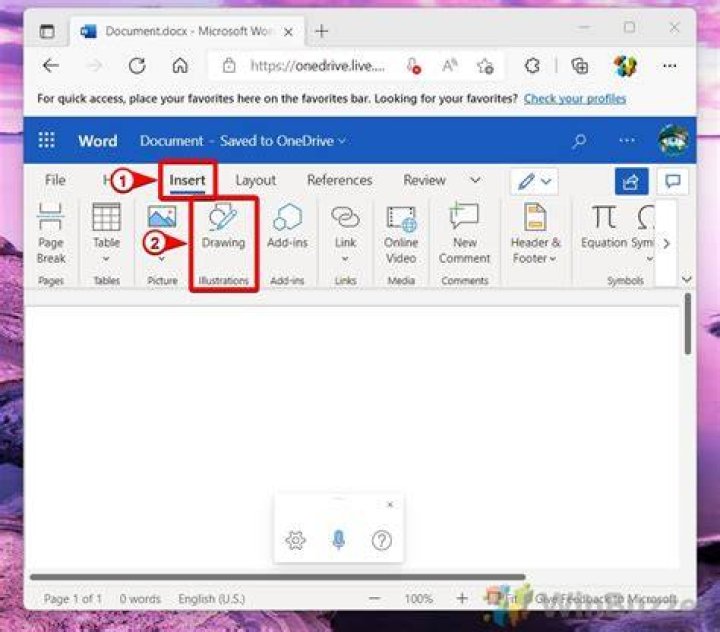This screenshot has width=720, height=632.
Task: Click the search magnifier in Word header
Action: tap(579, 140)
